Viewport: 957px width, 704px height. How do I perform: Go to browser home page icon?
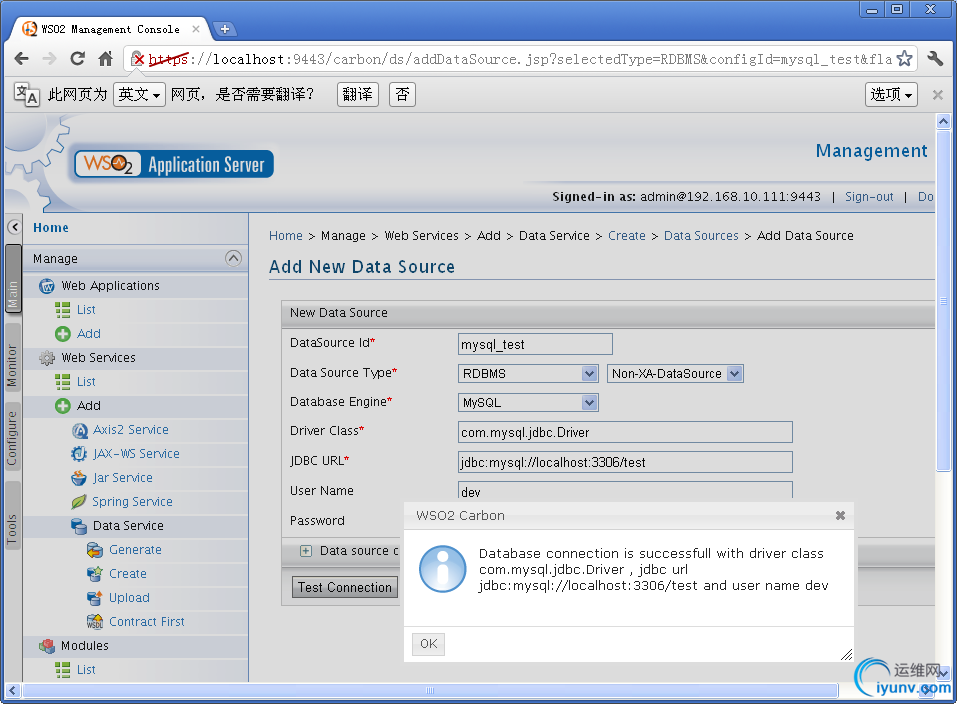(106, 59)
